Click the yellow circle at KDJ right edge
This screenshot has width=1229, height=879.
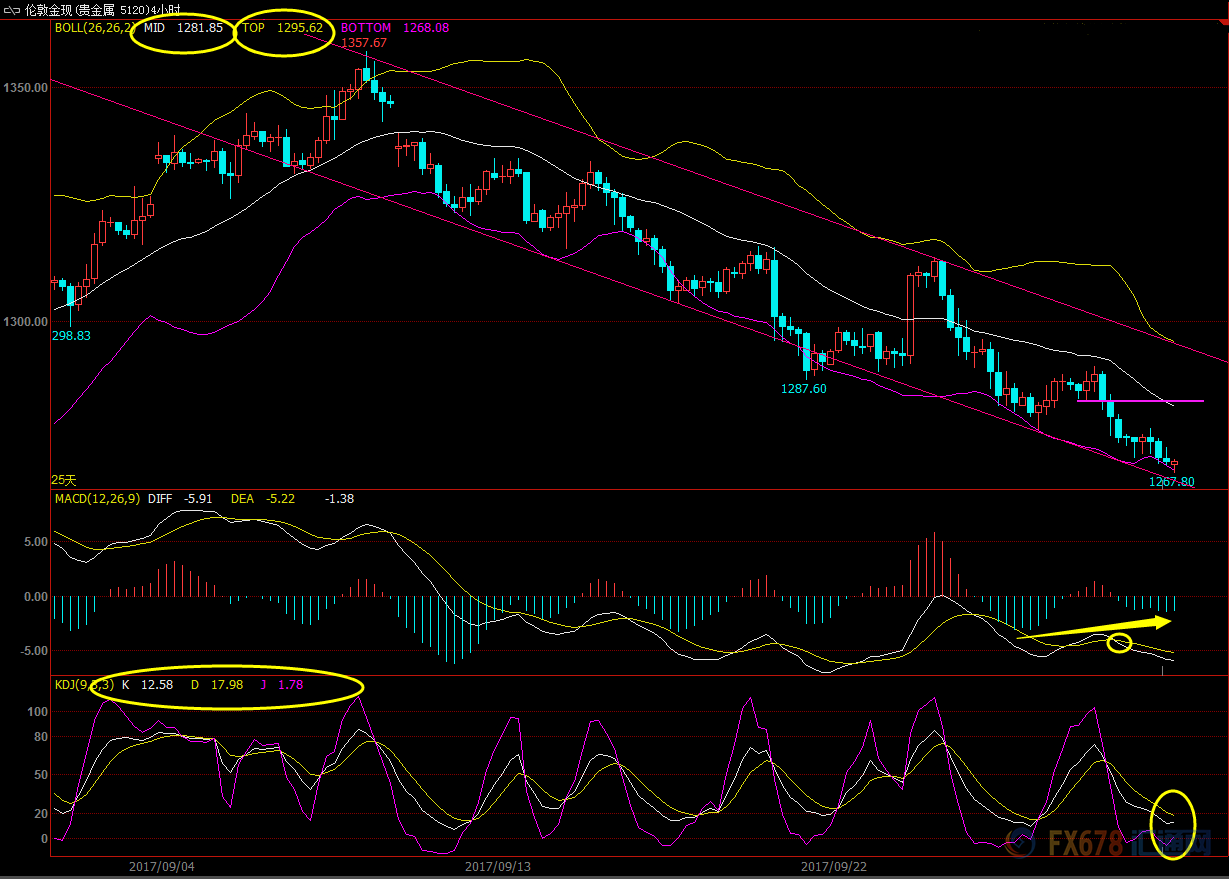[1174, 824]
